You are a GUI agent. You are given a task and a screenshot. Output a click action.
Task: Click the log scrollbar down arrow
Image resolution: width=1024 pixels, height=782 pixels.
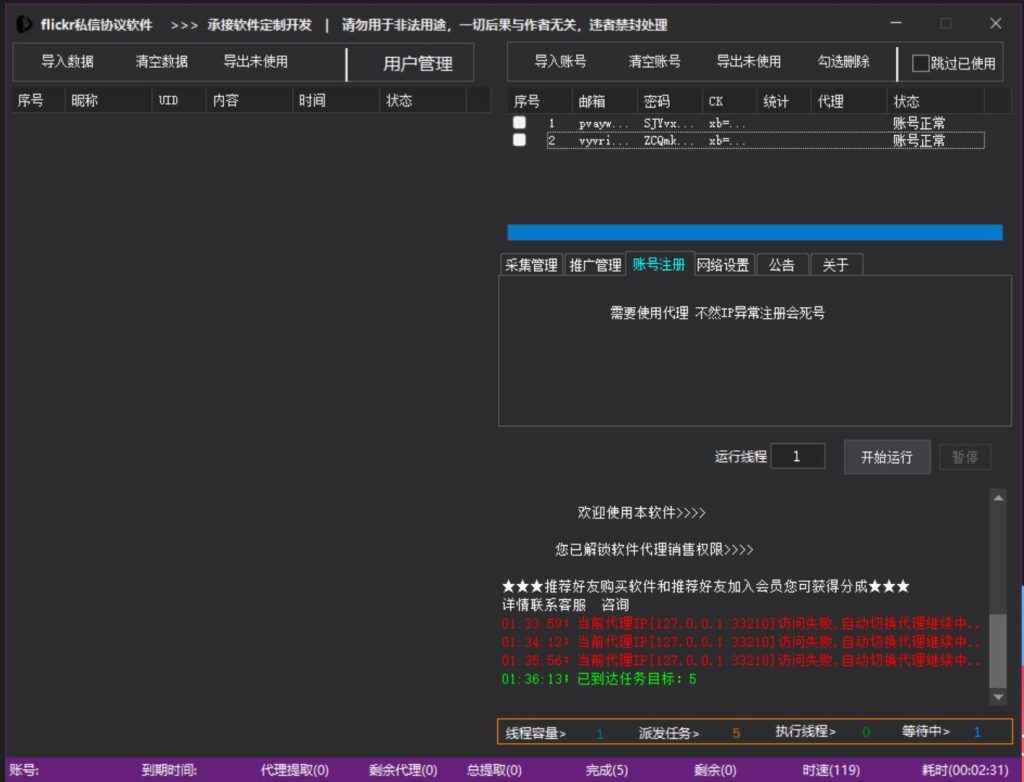tap(997, 696)
